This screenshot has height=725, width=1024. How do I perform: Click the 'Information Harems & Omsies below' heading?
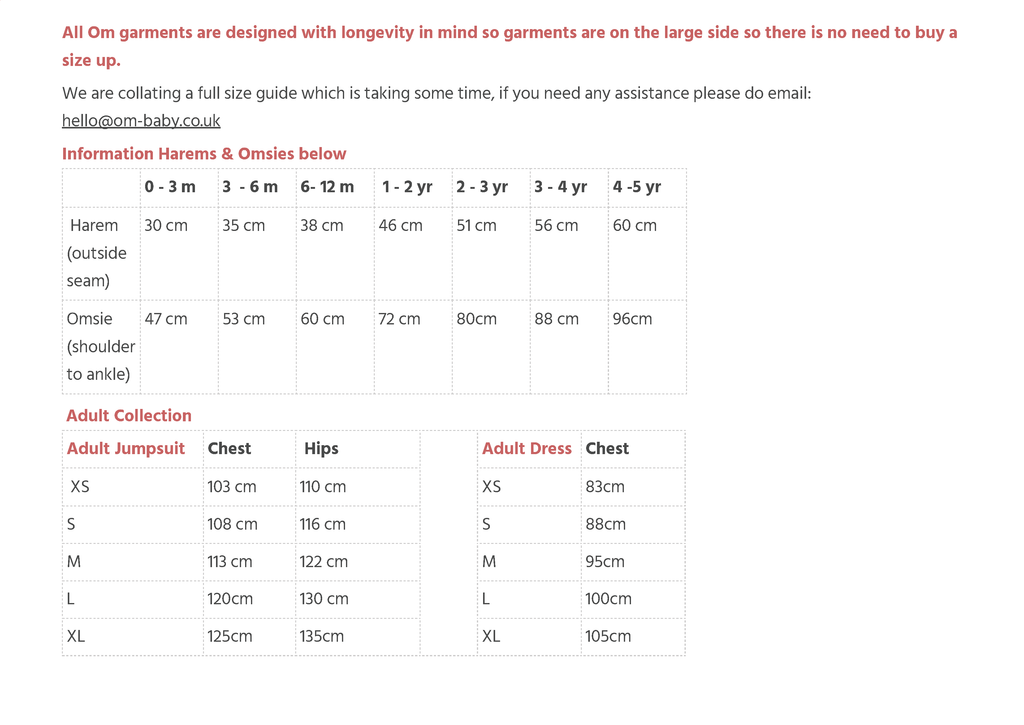tap(204, 154)
